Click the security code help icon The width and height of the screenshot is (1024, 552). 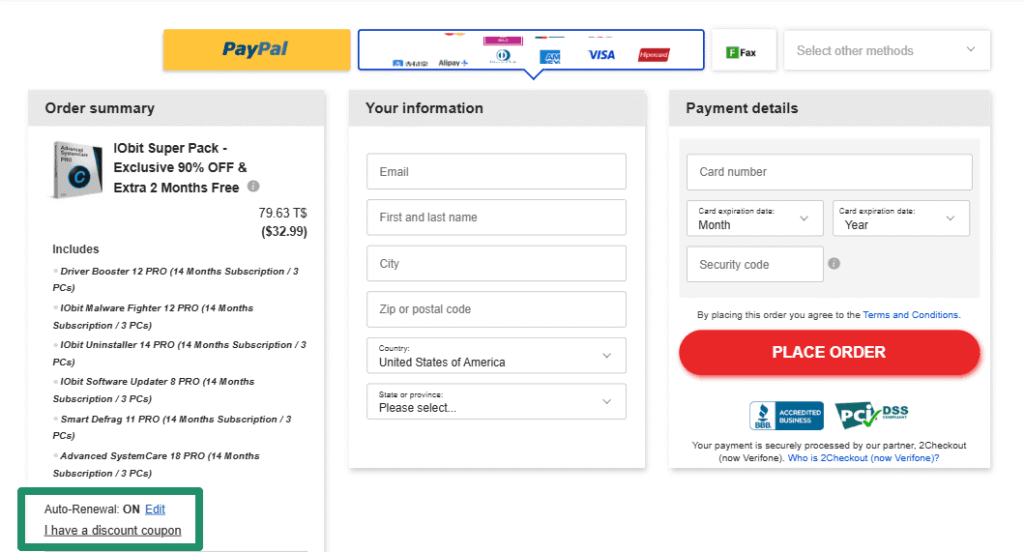pos(834,263)
